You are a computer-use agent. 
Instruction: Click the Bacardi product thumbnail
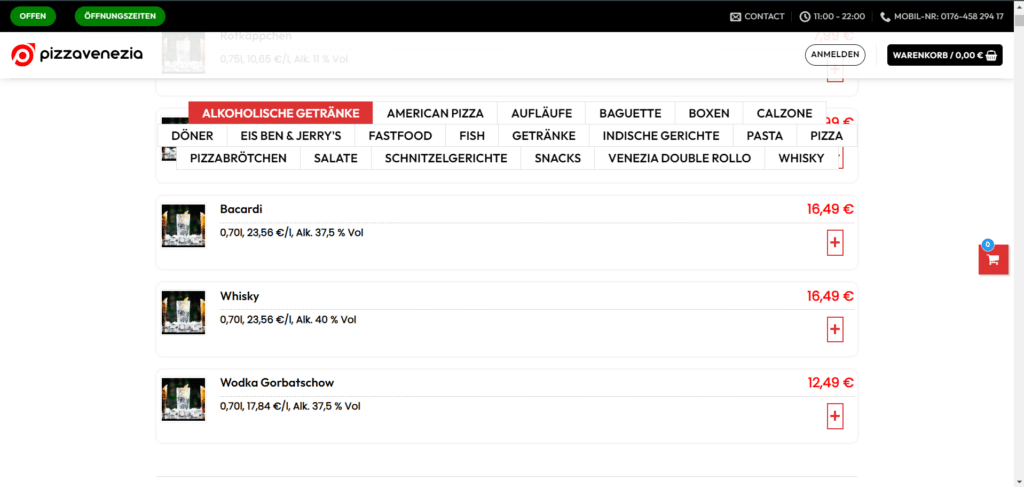pyautogui.click(x=184, y=226)
